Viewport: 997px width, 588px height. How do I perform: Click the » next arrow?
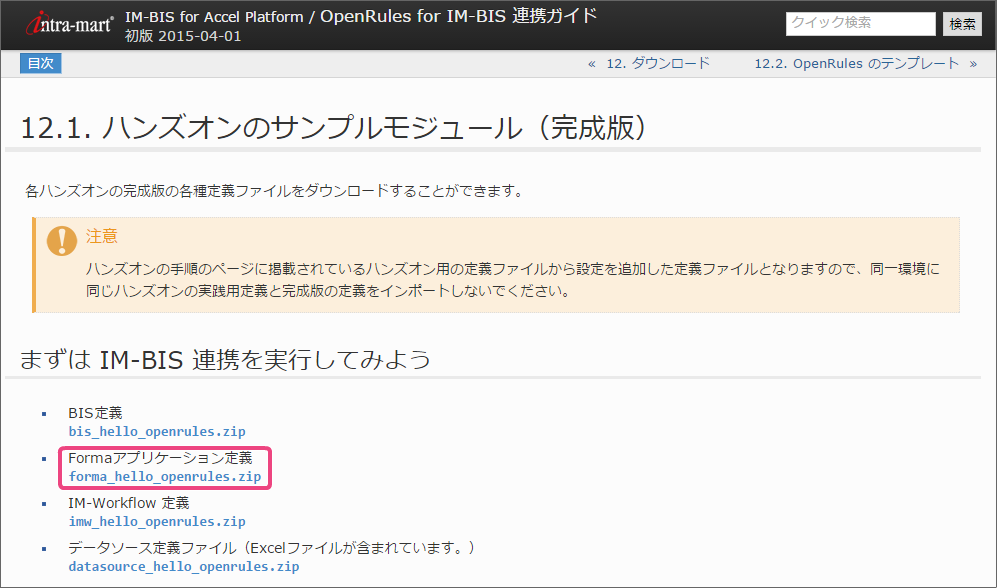(x=973, y=64)
